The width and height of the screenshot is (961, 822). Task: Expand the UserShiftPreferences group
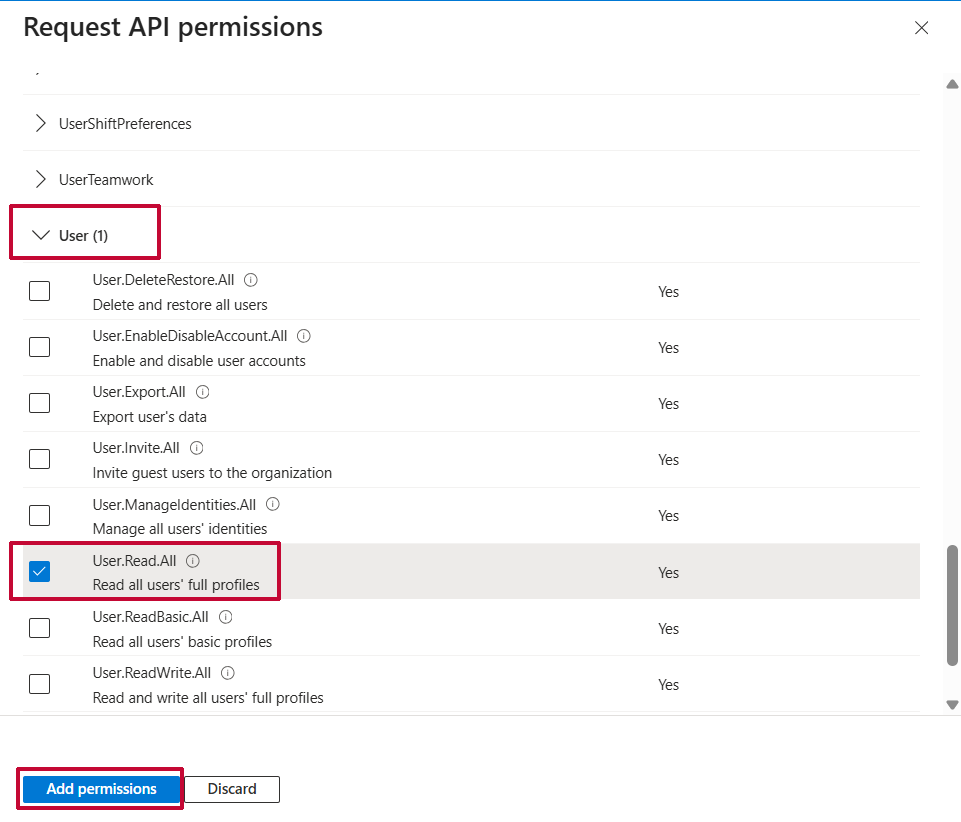[x=41, y=124]
